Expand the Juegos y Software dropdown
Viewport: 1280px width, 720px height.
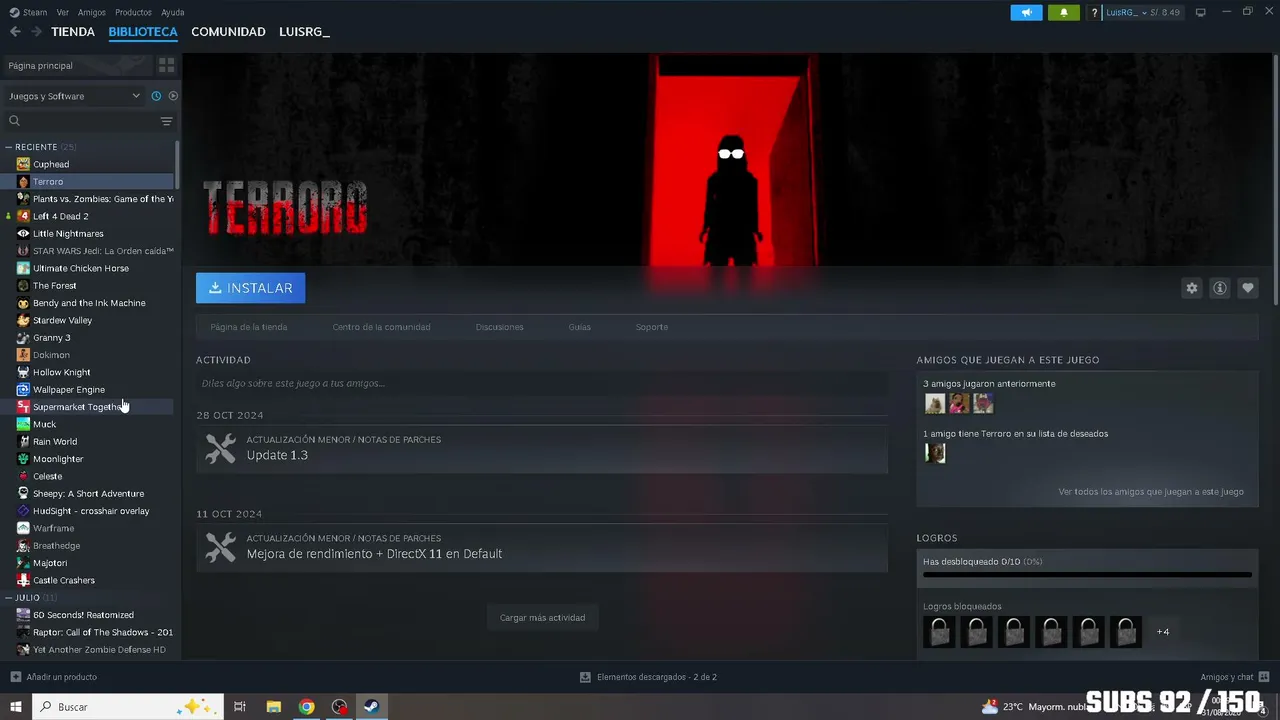[x=75, y=96]
